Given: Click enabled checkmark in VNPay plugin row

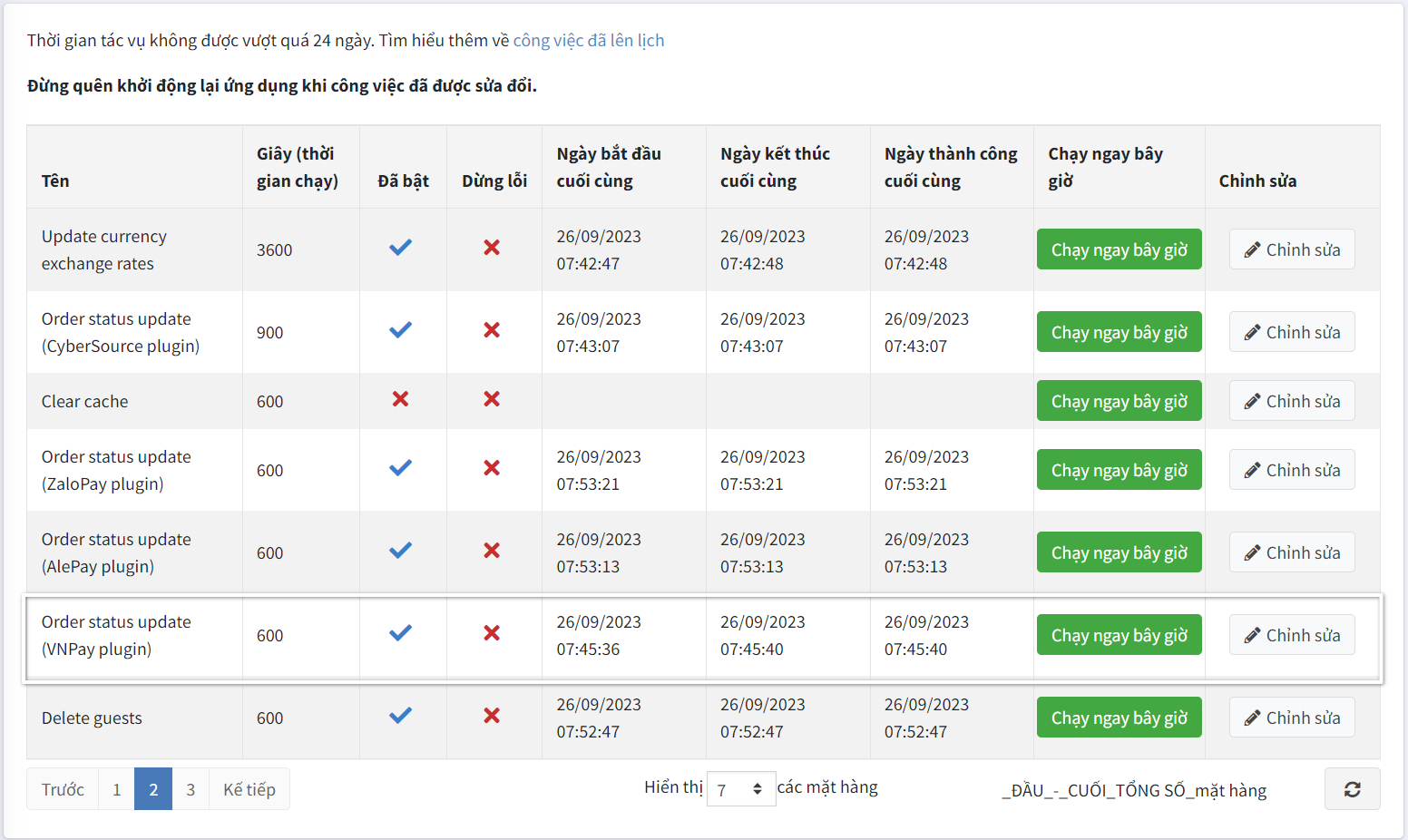Looking at the screenshot, I should coord(400,632).
